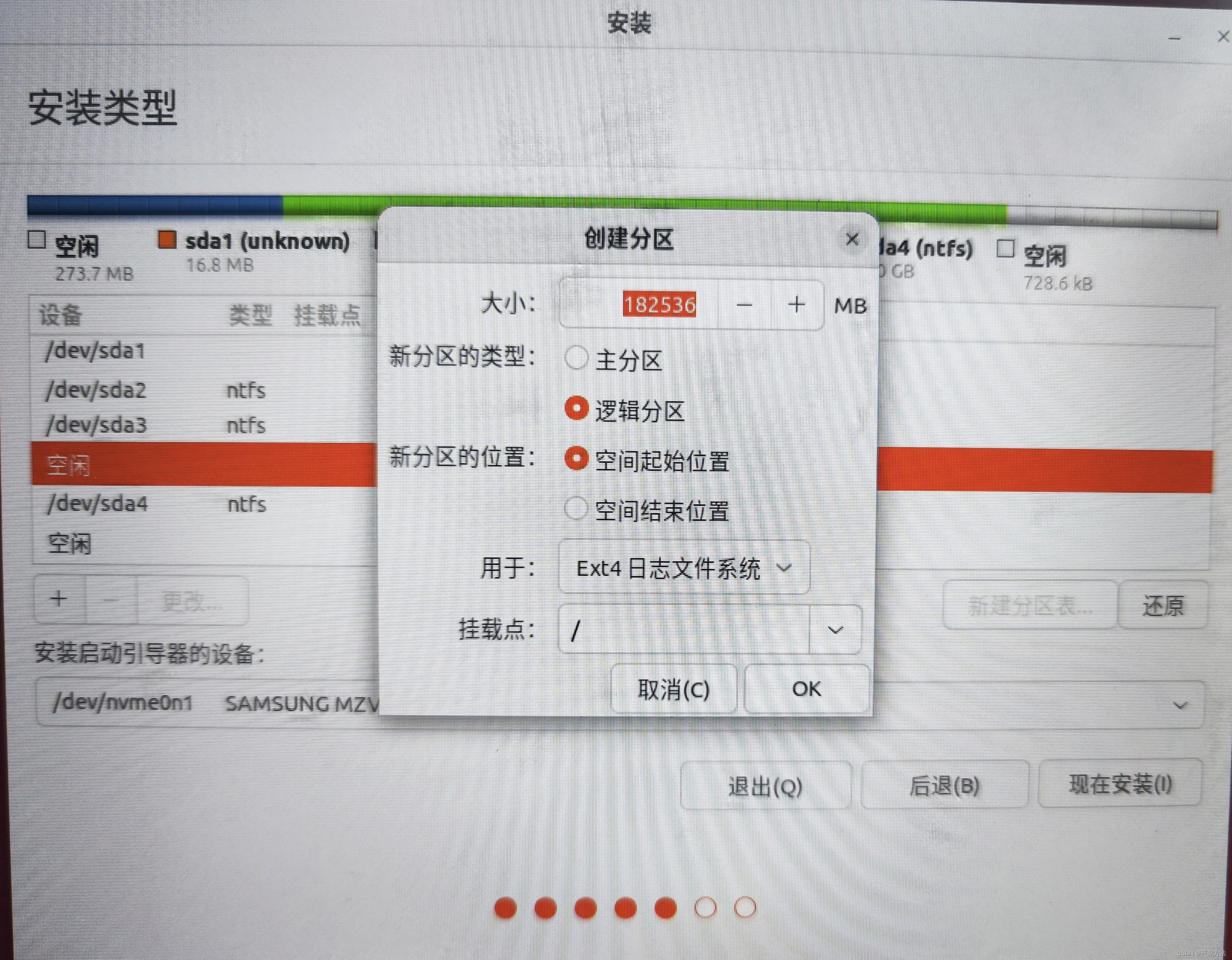
Task: Select the 空间起始位置 radio option
Action: pos(576,458)
